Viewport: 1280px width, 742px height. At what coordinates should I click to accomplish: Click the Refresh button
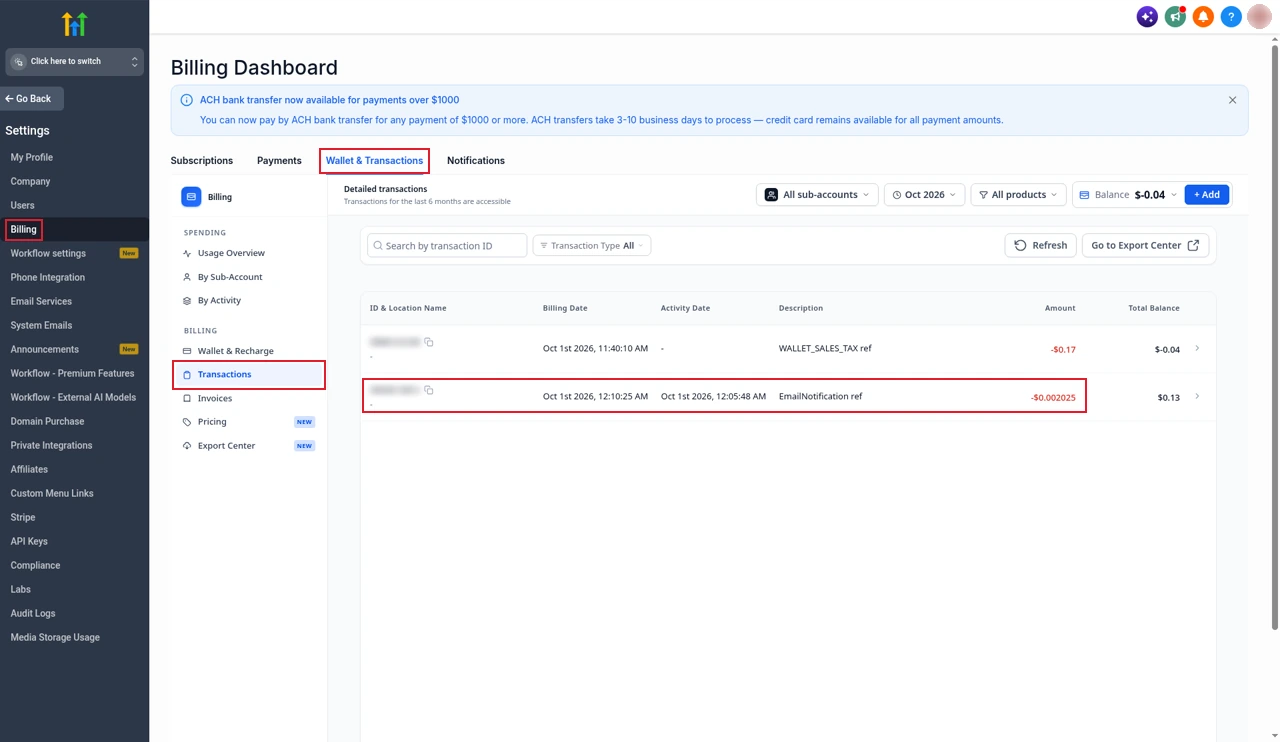1040,245
